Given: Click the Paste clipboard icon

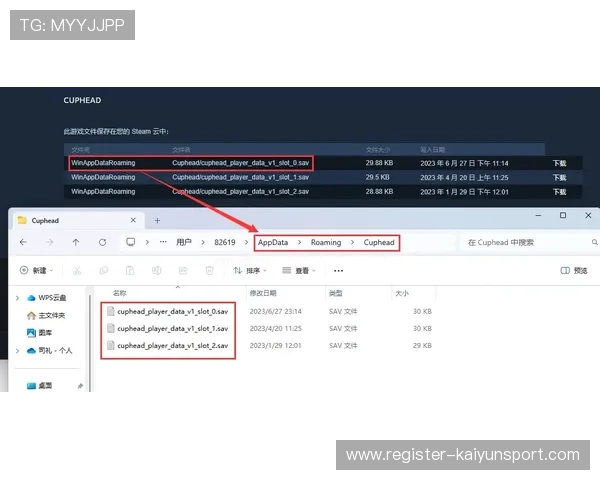Looking at the screenshot, I should (x=130, y=271).
